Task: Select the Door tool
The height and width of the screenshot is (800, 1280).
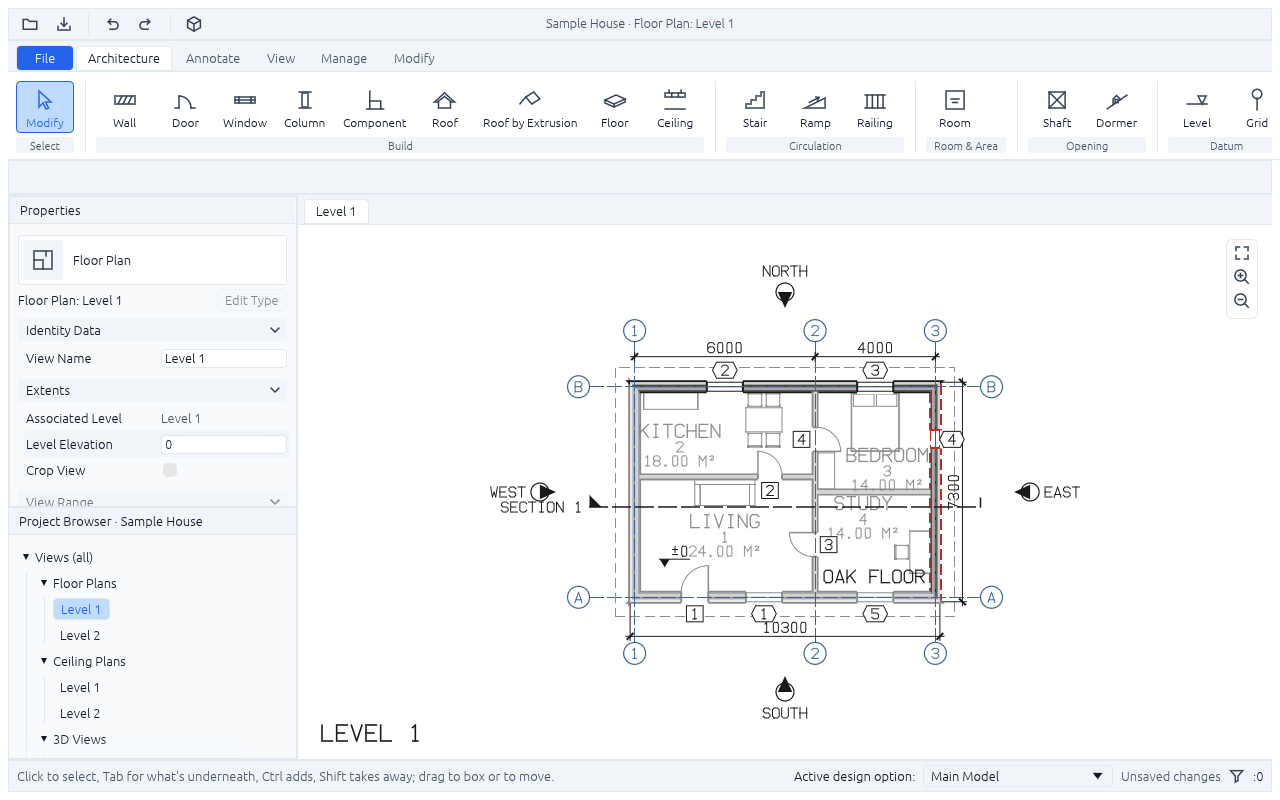Action: [185, 108]
